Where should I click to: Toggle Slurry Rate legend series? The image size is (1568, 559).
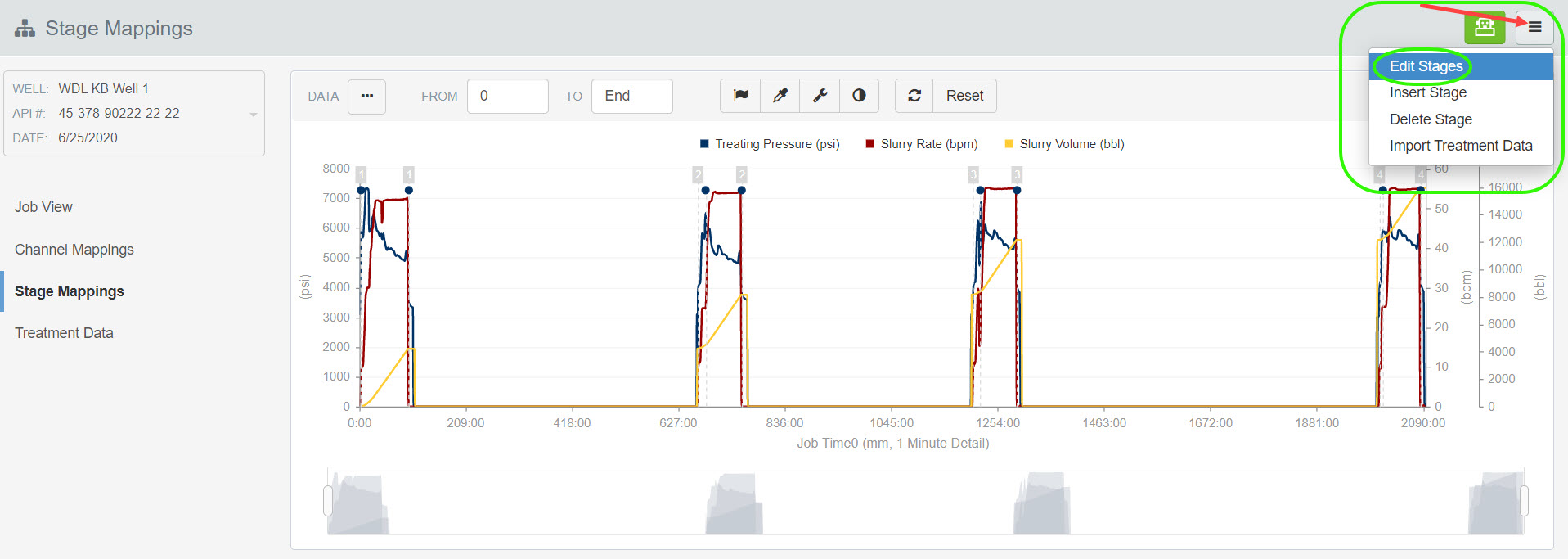coord(922,144)
